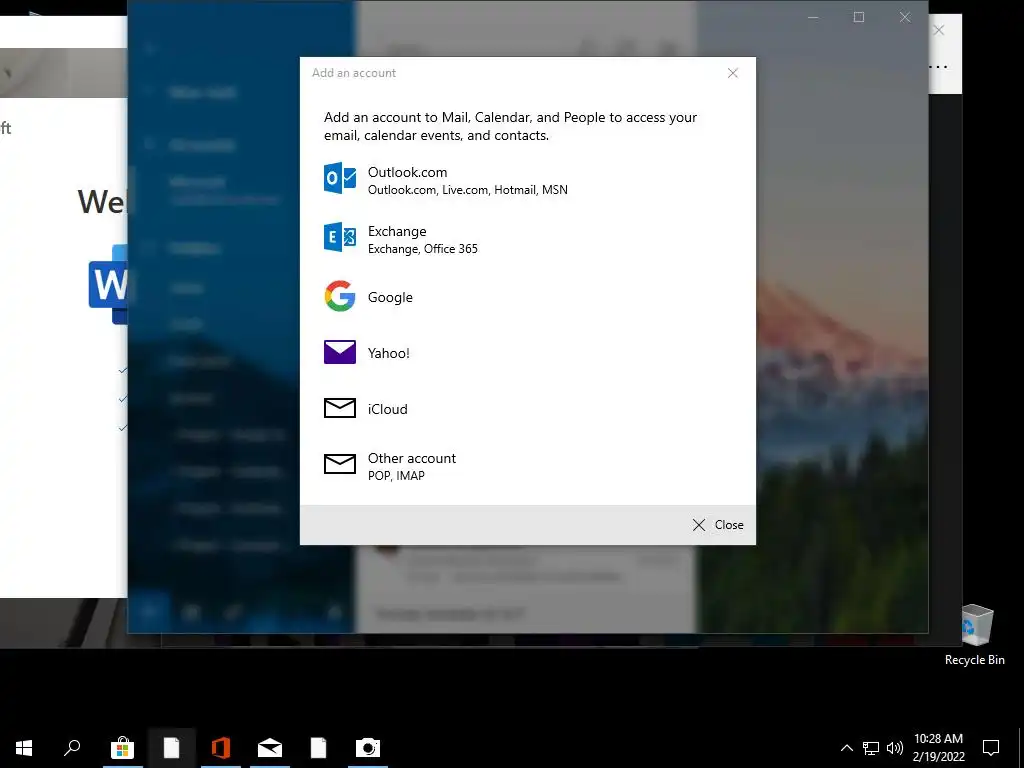Choose the iCloud envelope icon
The image size is (1024, 768).
click(340, 408)
